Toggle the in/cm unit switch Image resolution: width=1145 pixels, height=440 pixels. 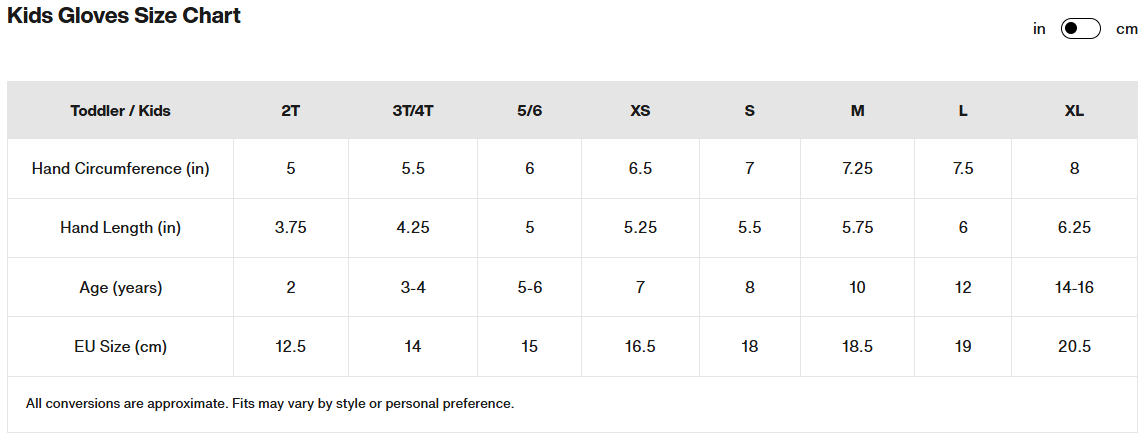point(1081,28)
